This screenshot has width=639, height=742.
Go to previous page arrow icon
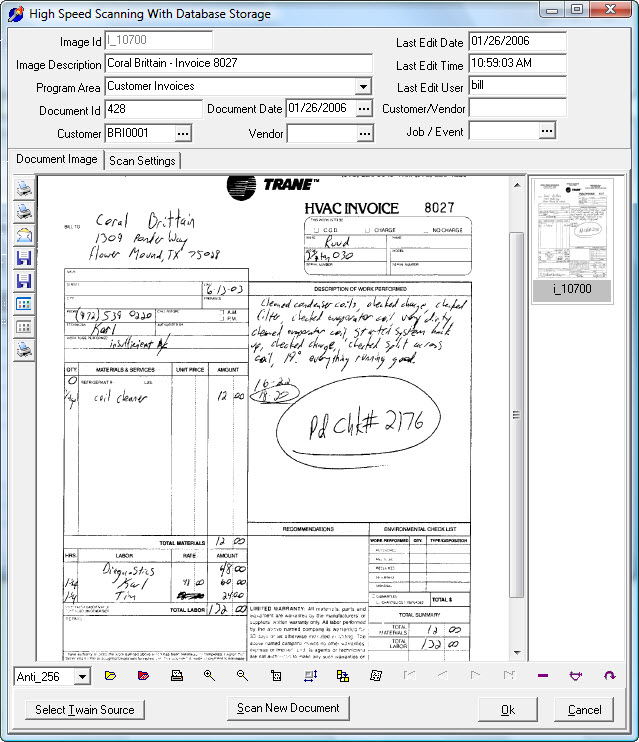click(x=443, y=675)
